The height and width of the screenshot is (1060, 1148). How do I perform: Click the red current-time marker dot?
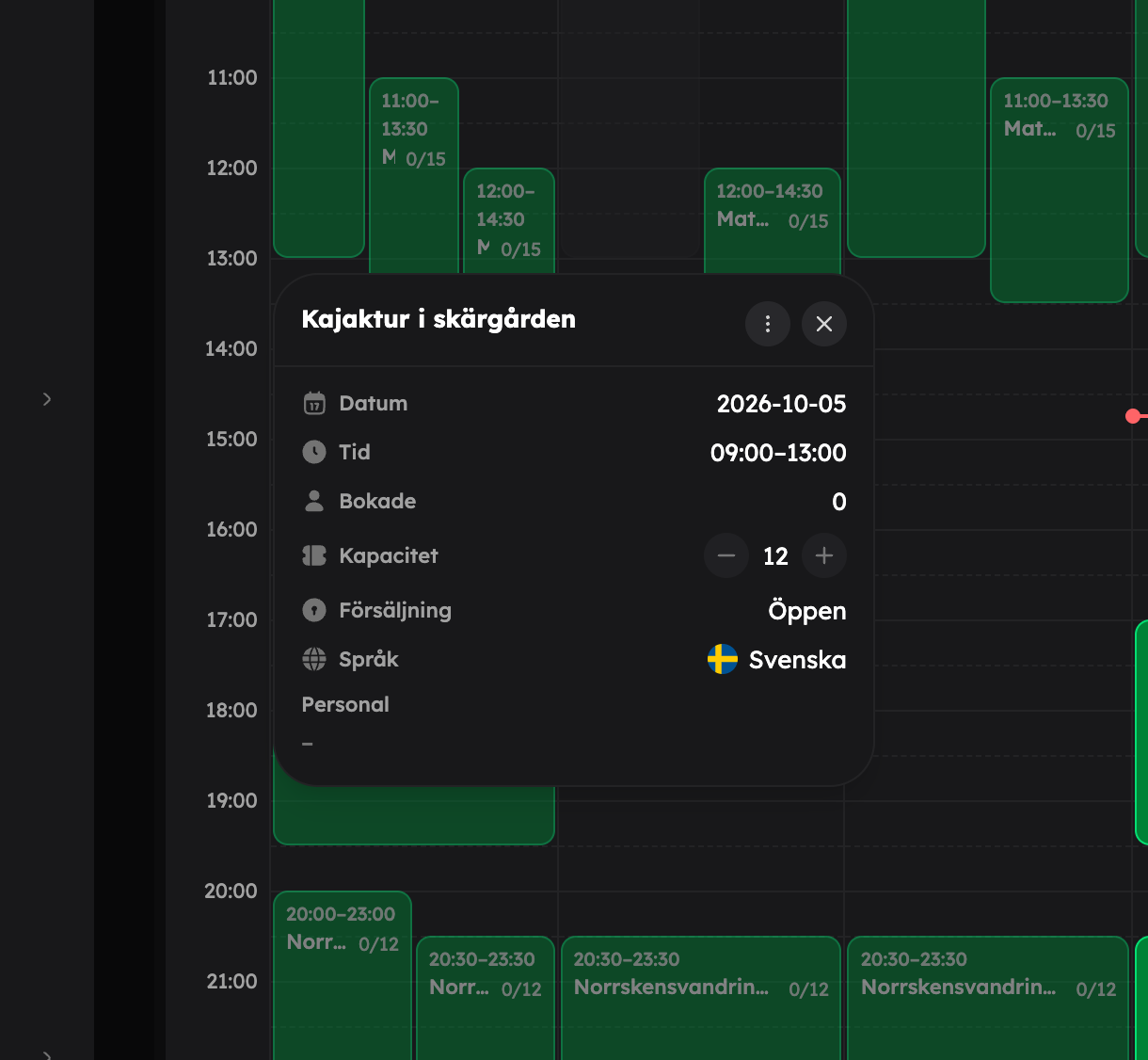click(x=1133, y=416)
